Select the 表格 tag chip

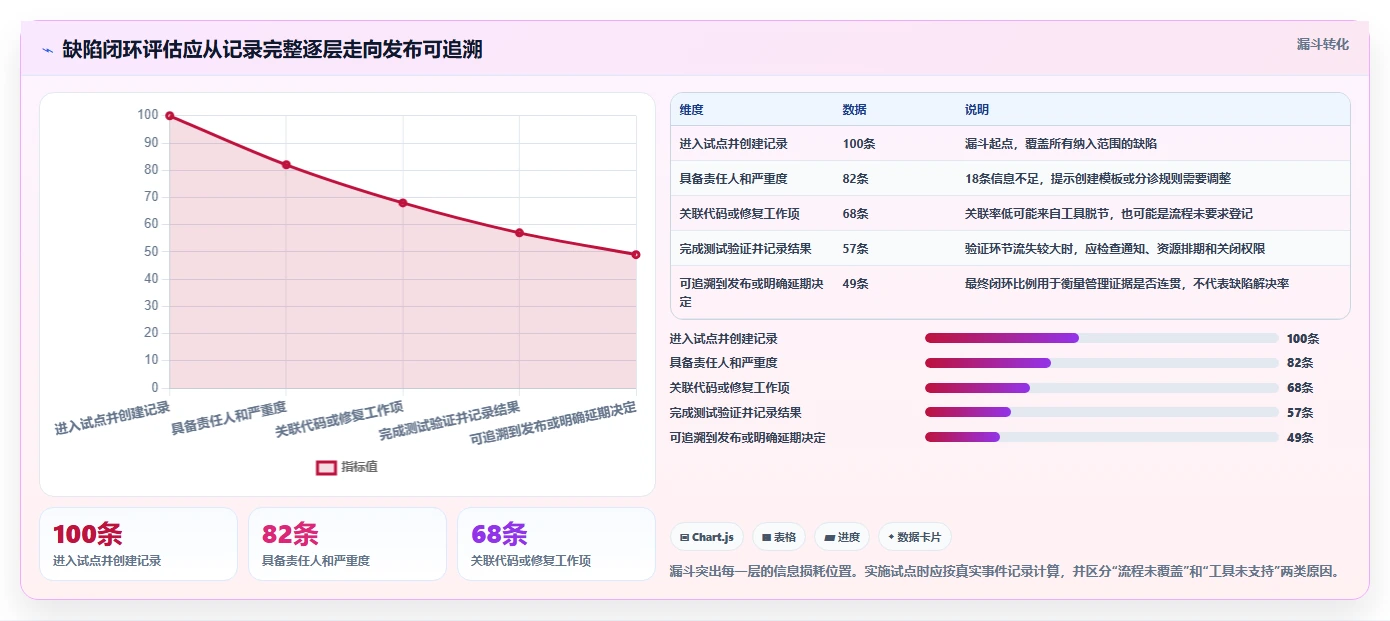[779, 537]
